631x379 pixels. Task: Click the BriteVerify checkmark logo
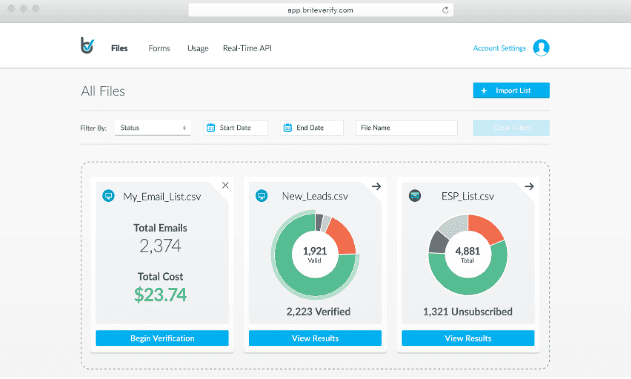pyautogui.click(x=87, y=46)
